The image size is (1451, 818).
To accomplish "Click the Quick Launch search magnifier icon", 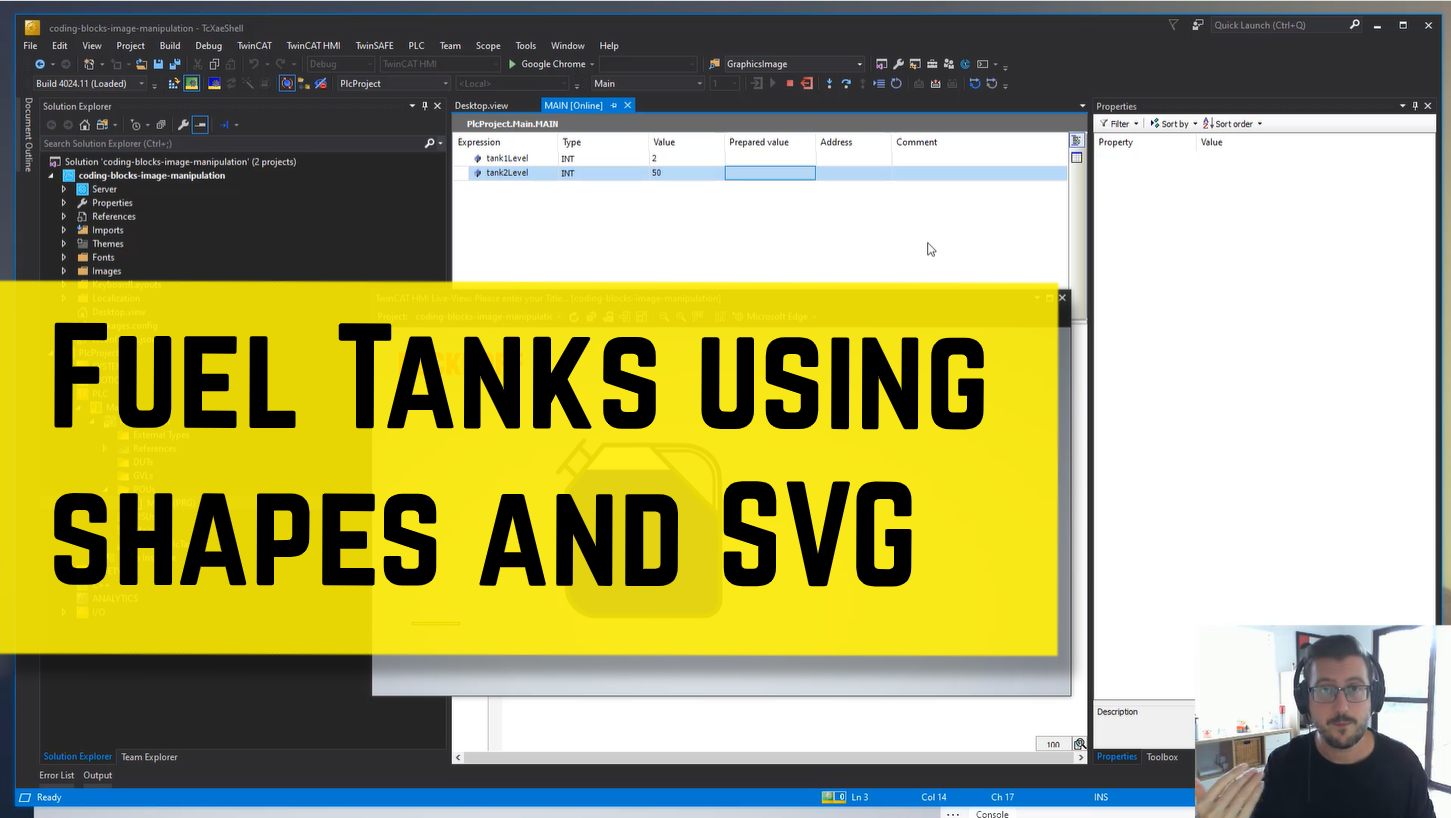I will click(x=1355, y=25).
